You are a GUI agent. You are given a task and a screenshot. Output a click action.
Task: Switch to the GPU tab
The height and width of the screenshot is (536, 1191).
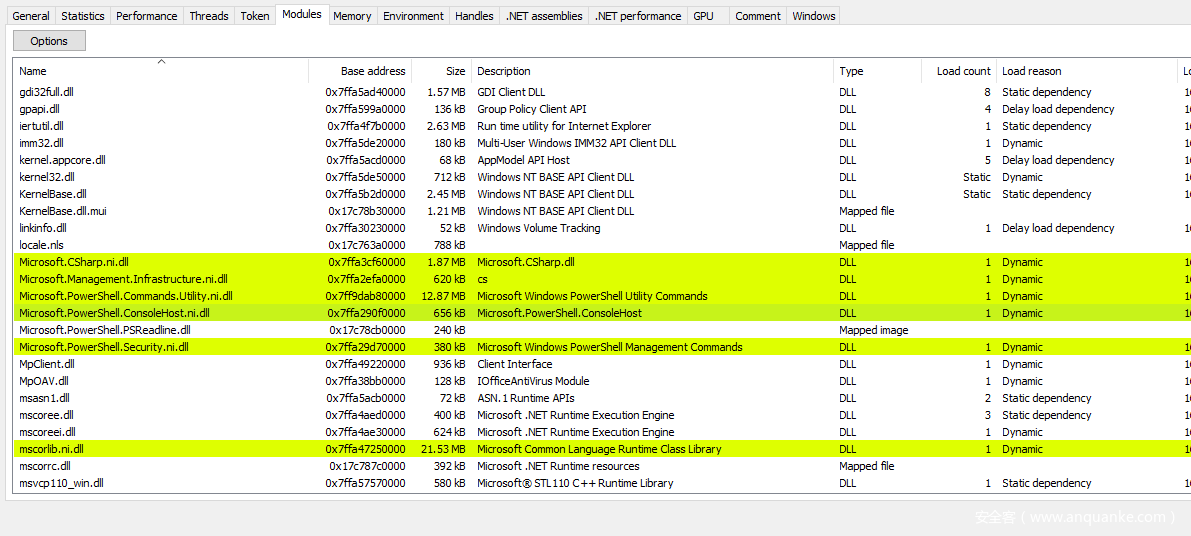point(704,16)
